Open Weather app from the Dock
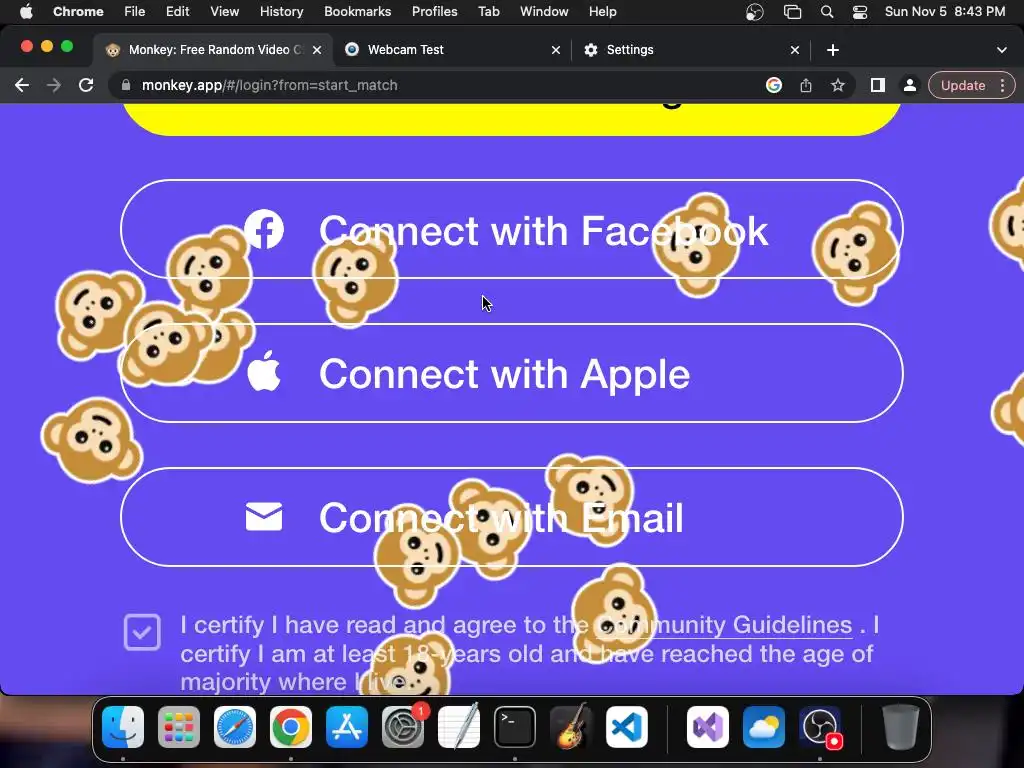The image size is (1024, 768). 764,727
